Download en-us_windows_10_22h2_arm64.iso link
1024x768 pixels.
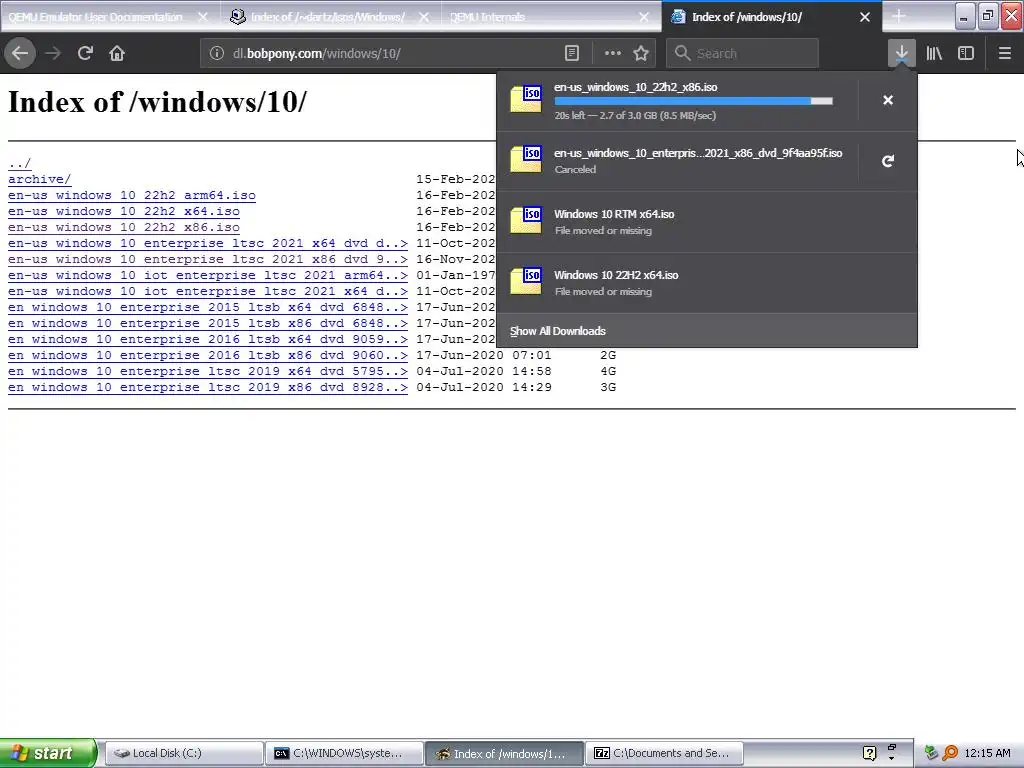click(x=132, y=195)
